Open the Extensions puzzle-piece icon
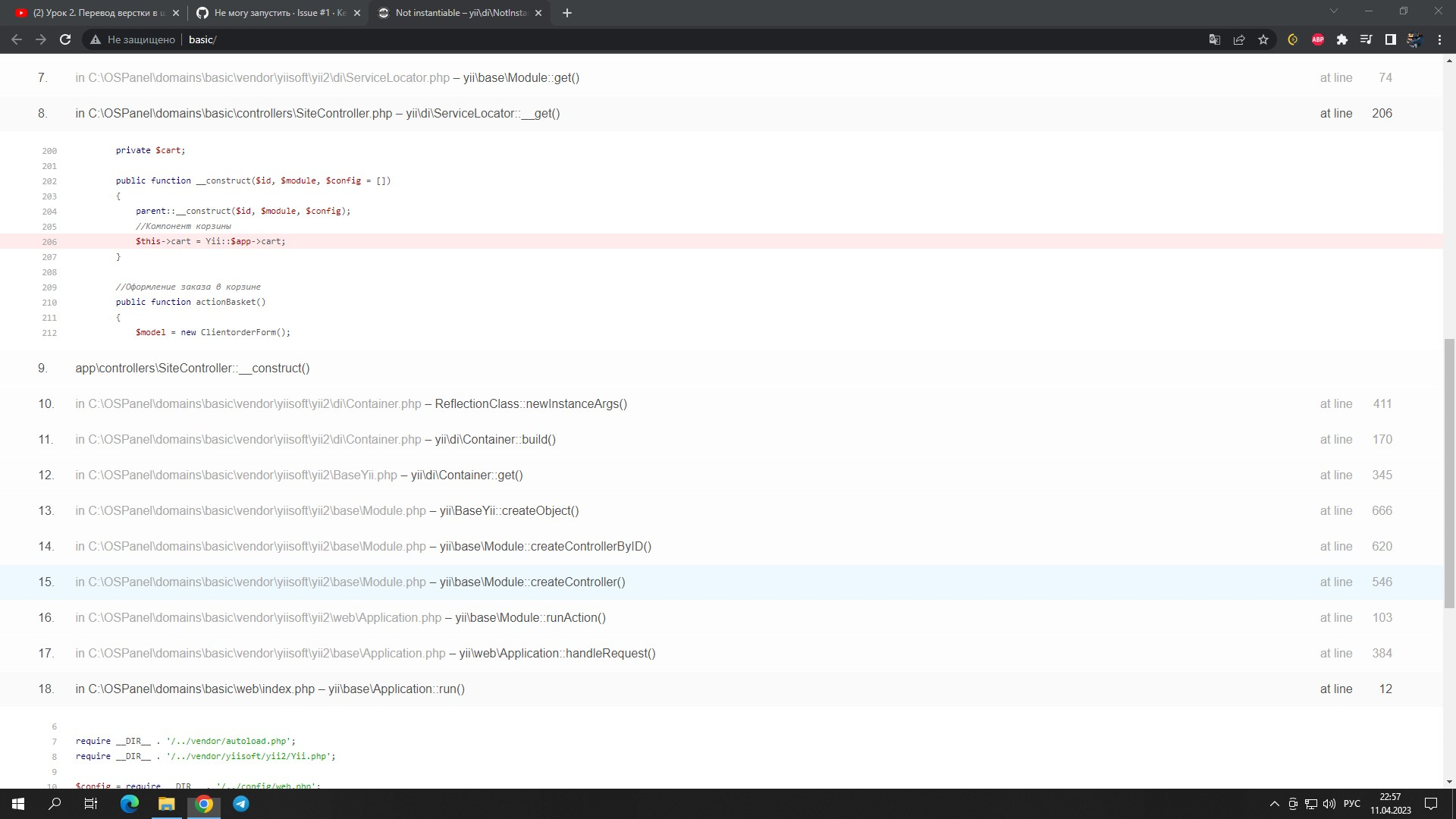This screenshot has width=1456, height=819. pyautogui.click(x=1342, y=39)
